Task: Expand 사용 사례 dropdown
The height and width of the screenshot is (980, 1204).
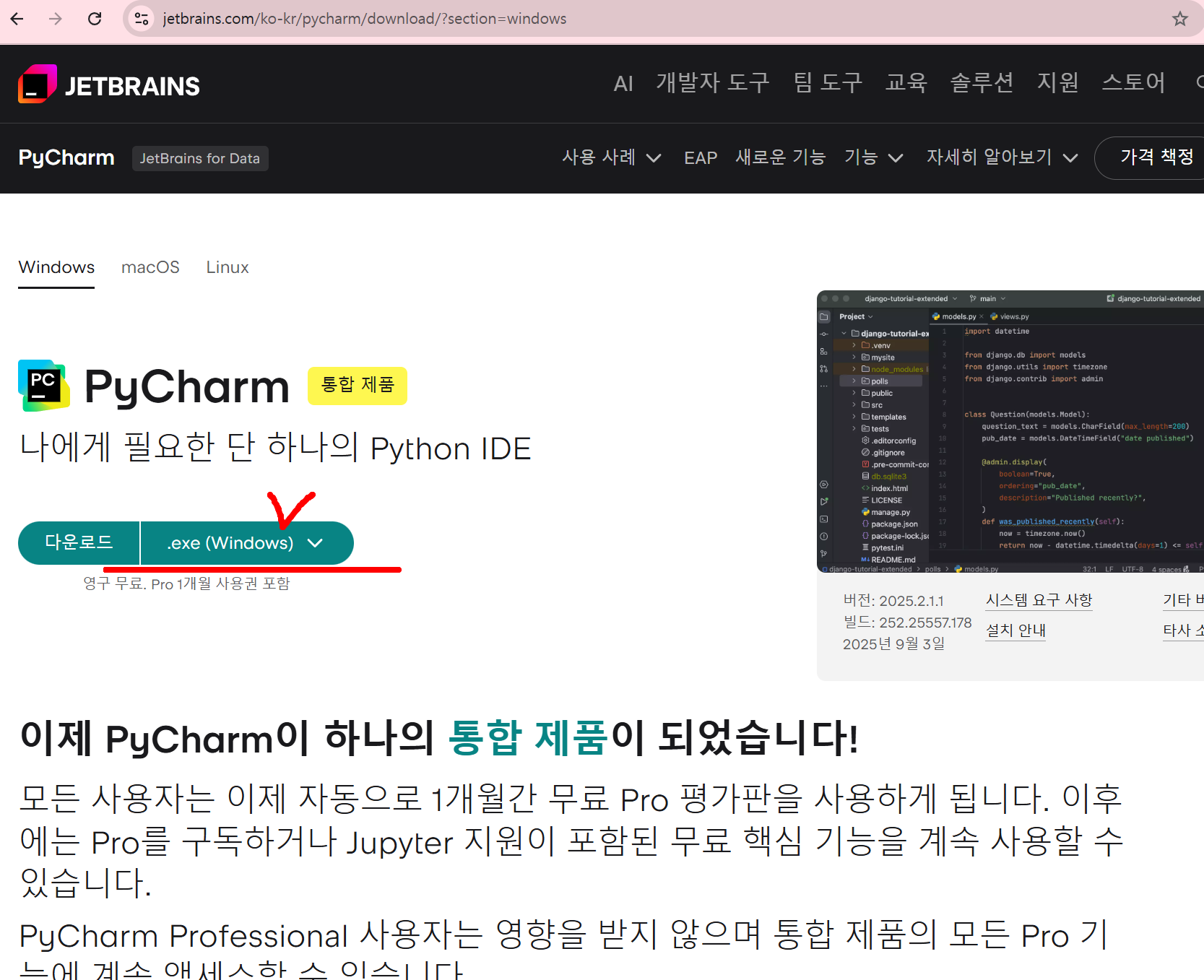Action: coord(611,157)
